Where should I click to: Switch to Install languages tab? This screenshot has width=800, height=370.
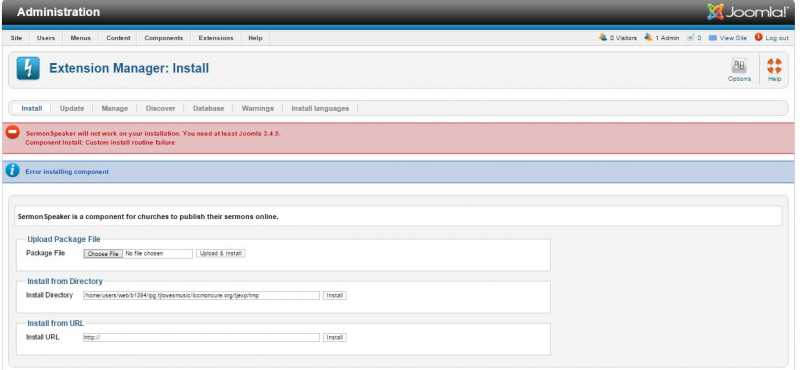point(320,108)
